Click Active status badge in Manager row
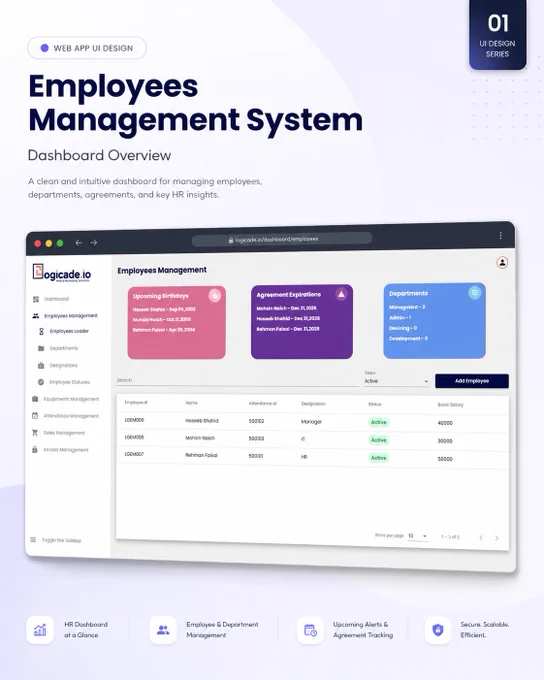Screen dimensions: 544x680 pos(378,422)
